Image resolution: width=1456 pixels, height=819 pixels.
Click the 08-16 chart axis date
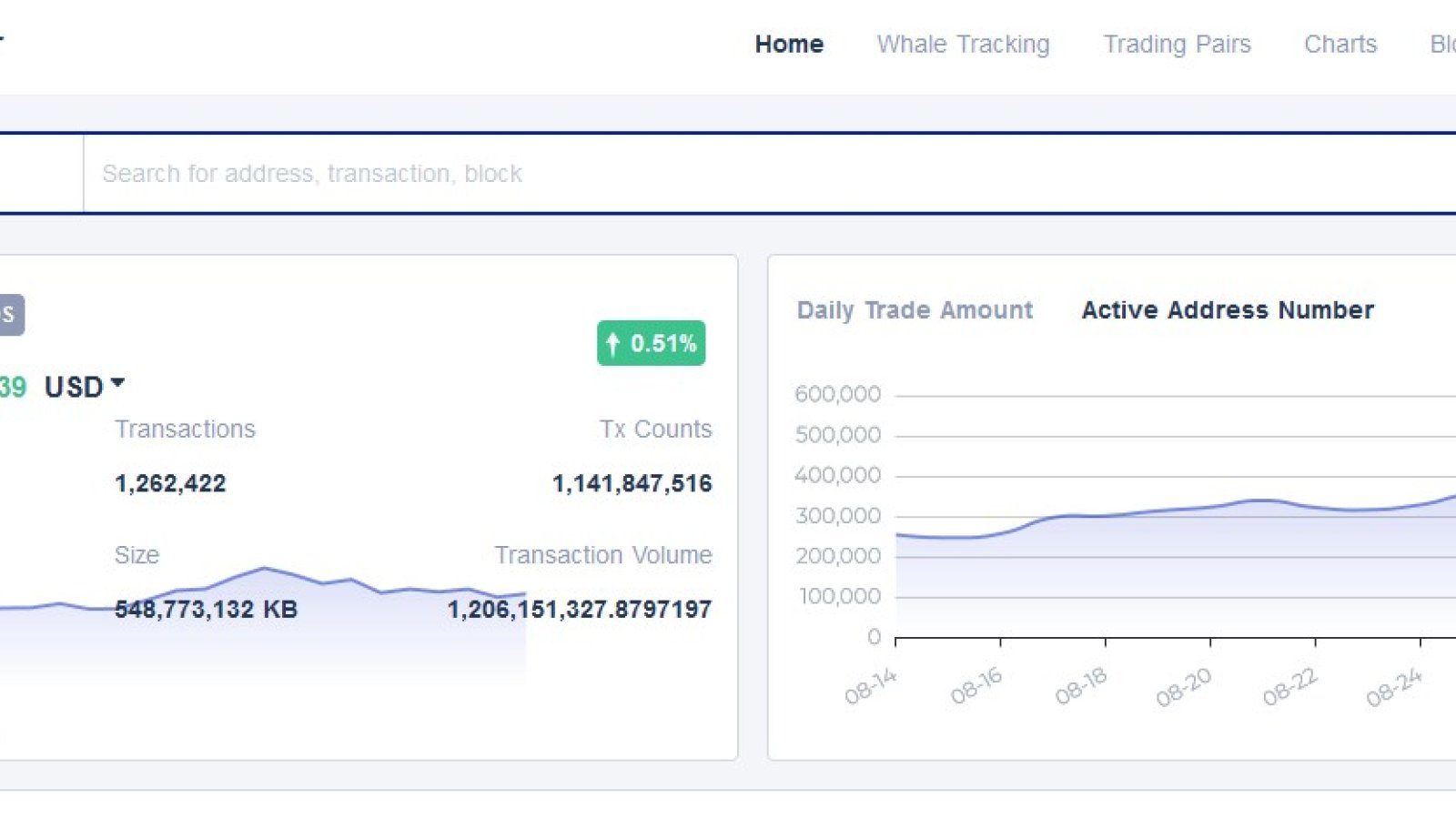point(976,686)
